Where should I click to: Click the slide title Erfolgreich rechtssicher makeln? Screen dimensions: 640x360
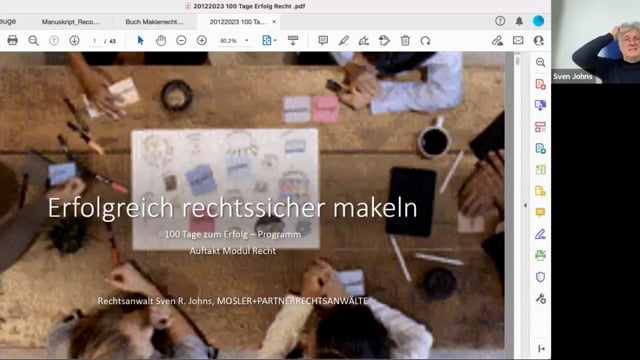point(233,208)
